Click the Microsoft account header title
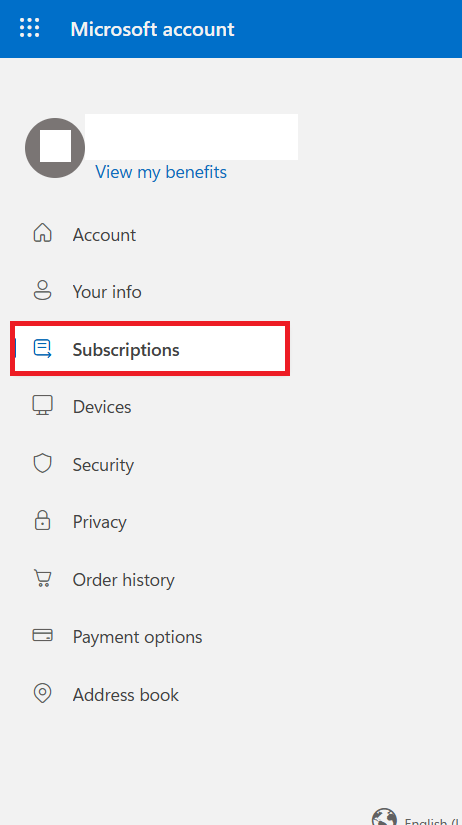This screenshot has width=462, height=825. pyautogui.click(x=153, y=29)
